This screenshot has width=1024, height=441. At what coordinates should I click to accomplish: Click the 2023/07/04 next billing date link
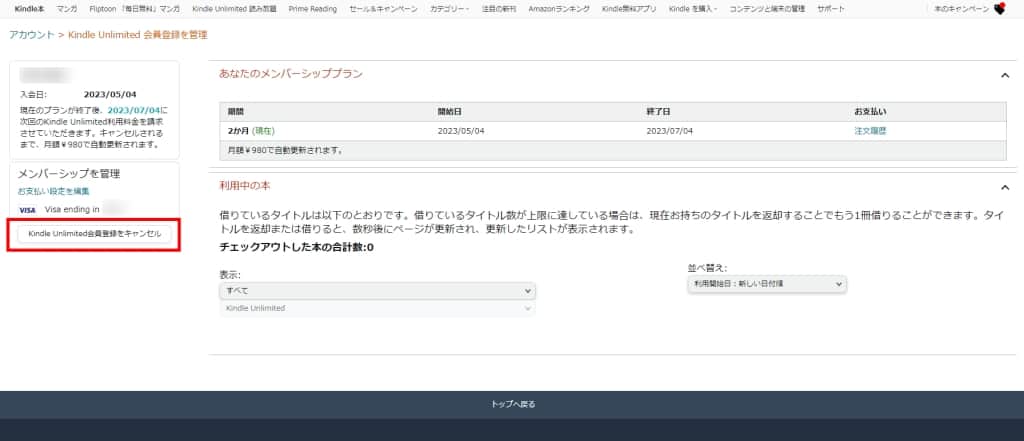click(134, 110)
